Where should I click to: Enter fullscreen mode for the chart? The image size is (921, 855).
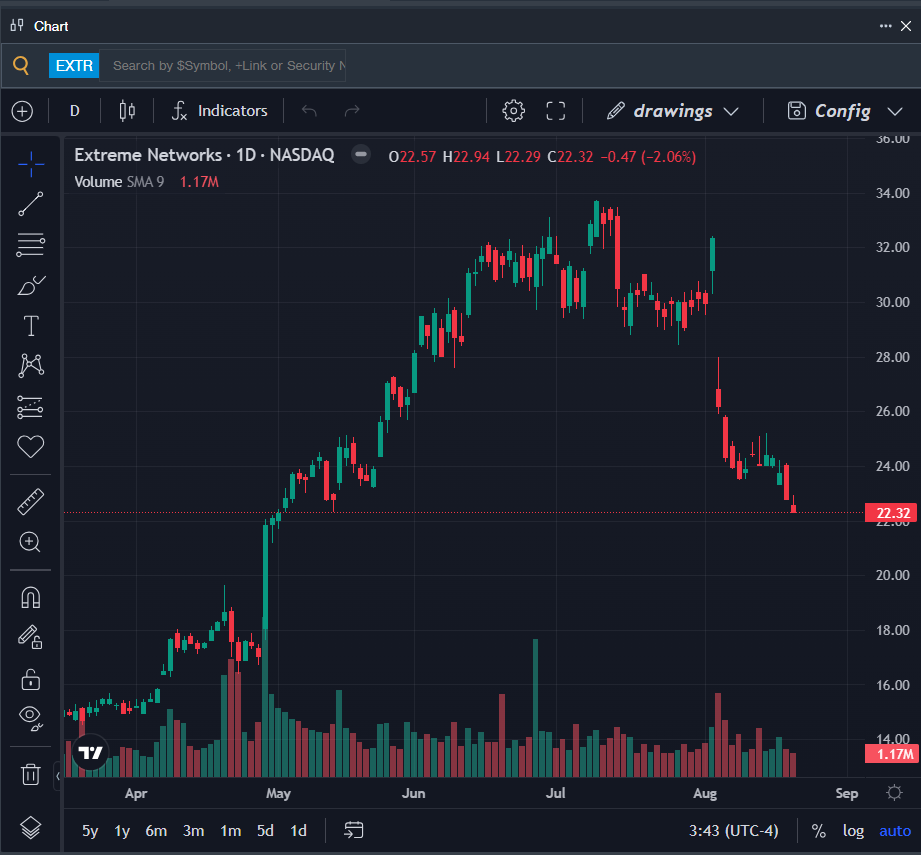[x=556, y=111]
